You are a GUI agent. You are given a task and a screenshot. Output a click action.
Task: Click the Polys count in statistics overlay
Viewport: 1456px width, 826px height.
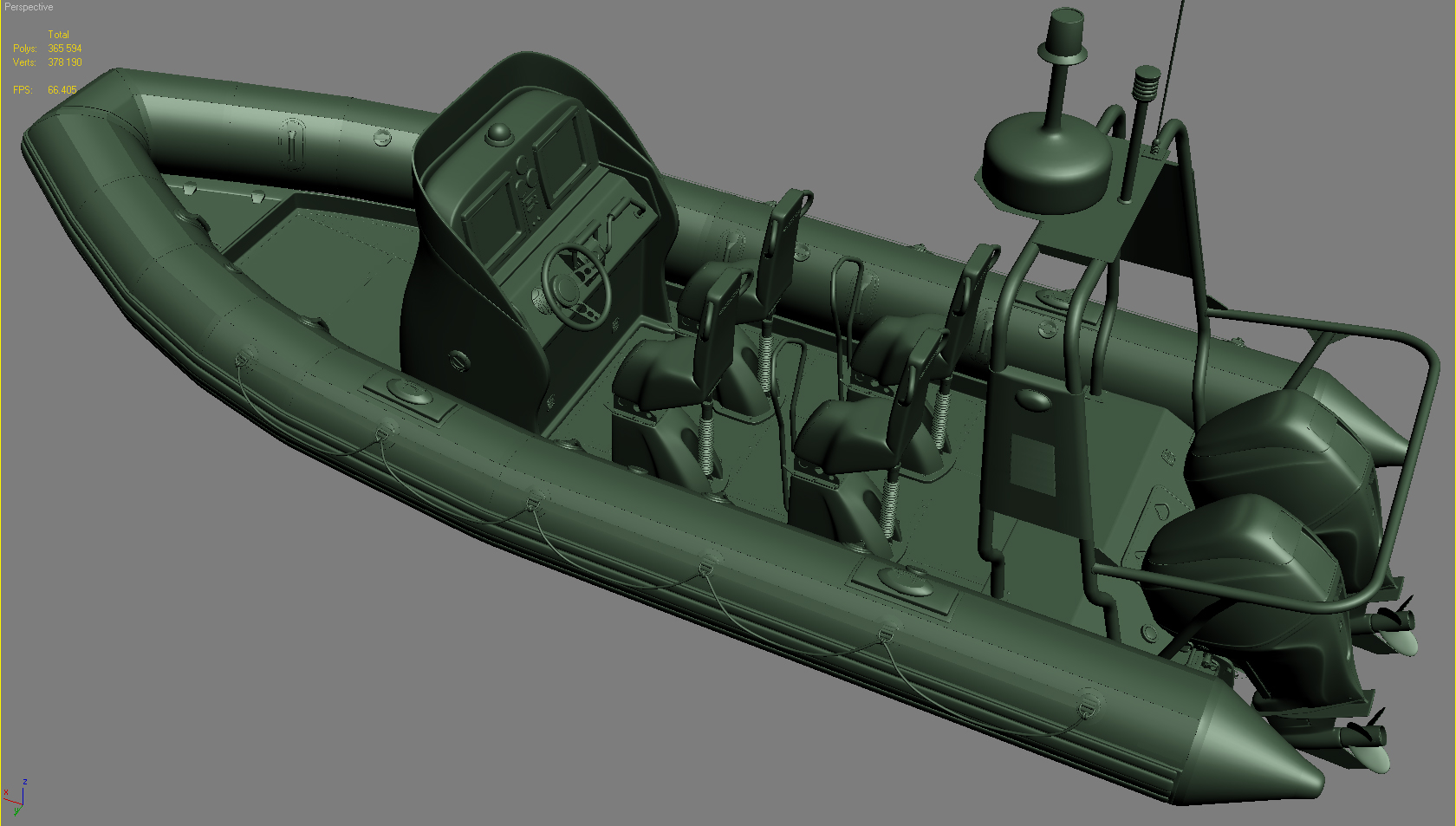click(x=64, y=49)
